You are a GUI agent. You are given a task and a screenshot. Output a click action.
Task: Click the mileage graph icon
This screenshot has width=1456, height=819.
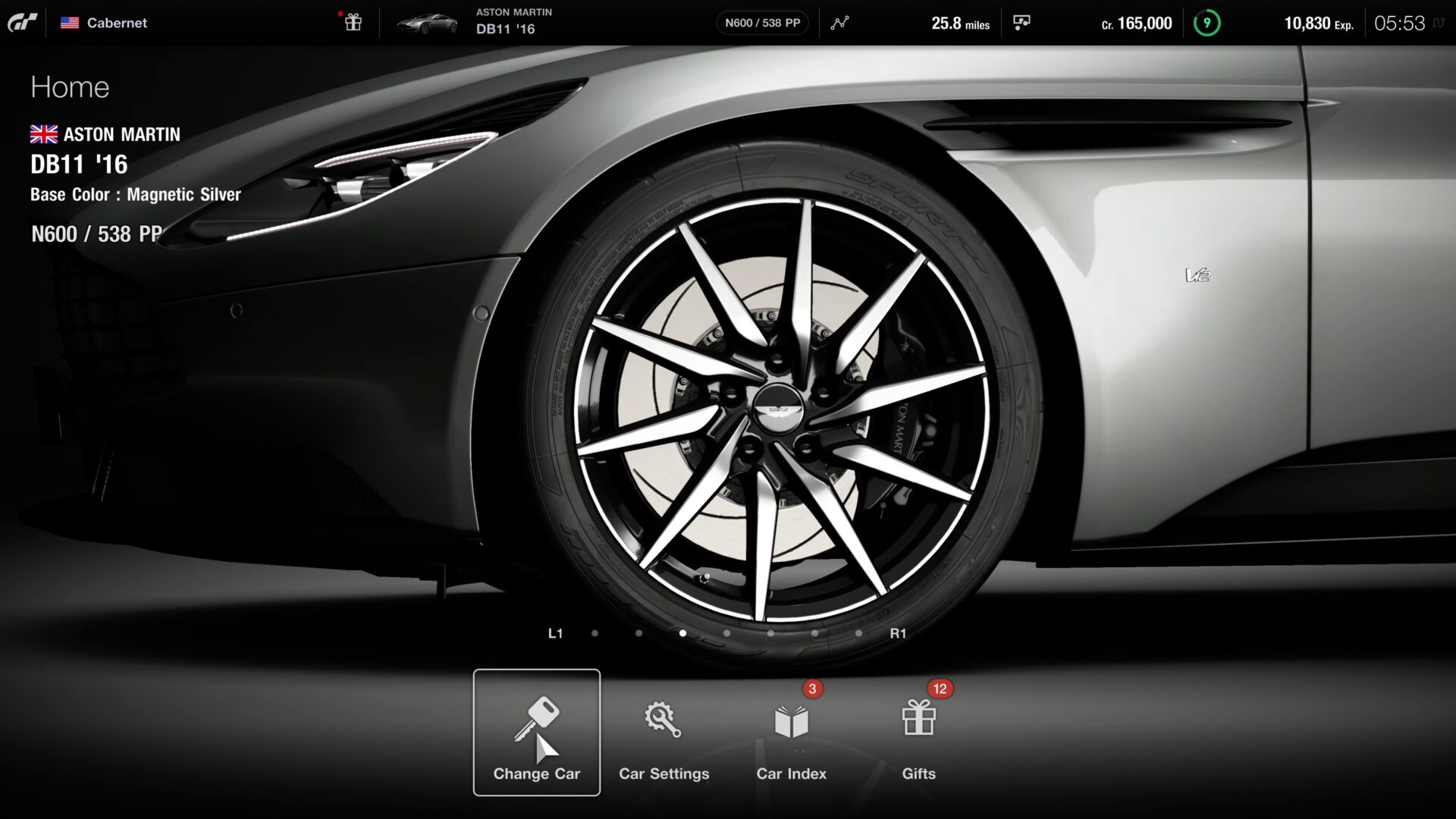pyautogui.click(x=839, y=23)
